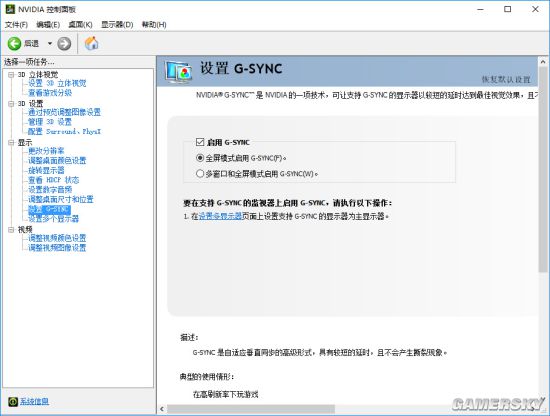Collapse the 3D 立体视觉 tree node
The image size is (550, 416).
(x=11, y=75)
